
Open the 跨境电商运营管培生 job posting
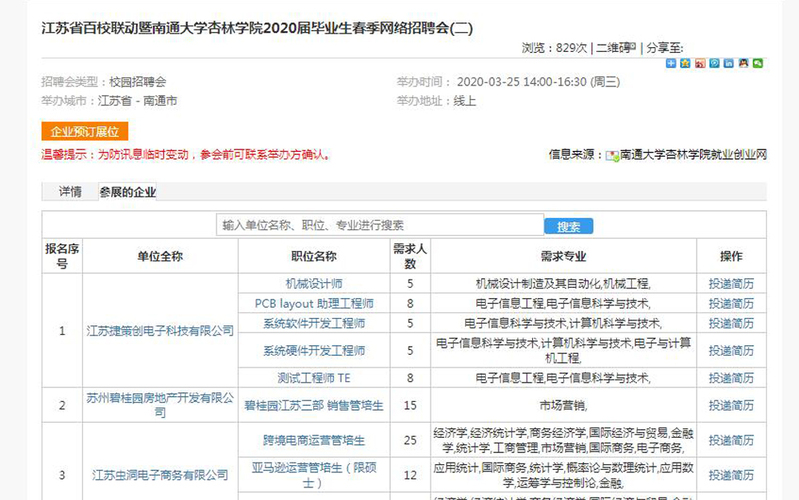pos(314,440)
